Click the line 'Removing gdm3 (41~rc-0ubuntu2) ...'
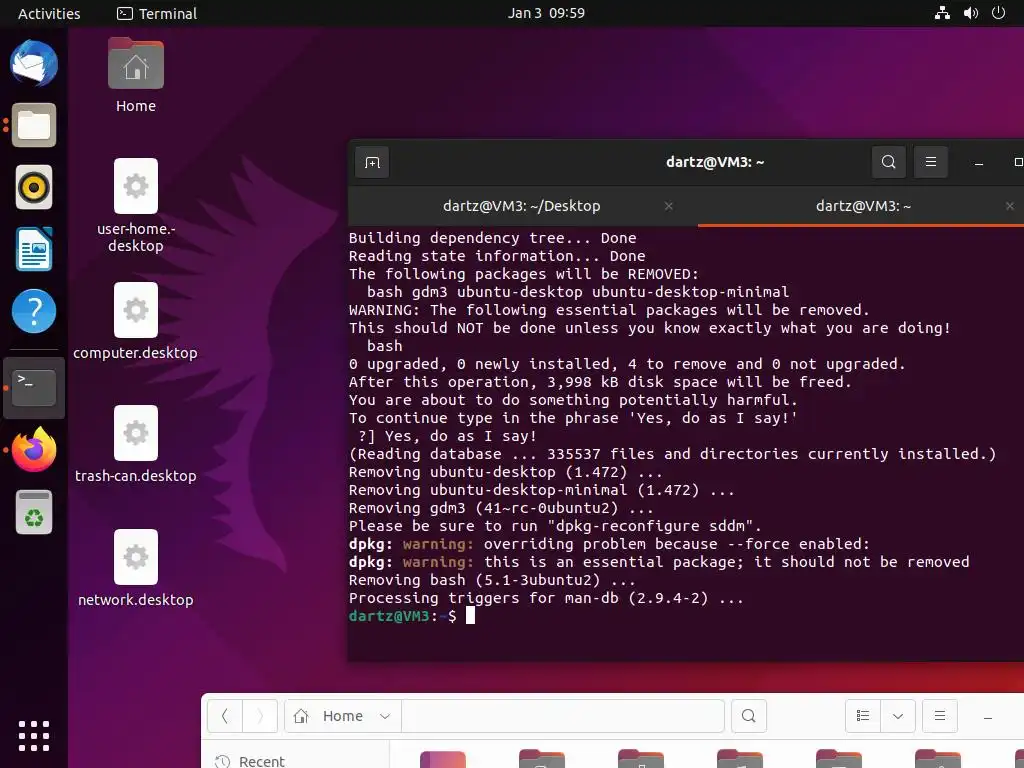This screenshot has height=768, width=1024. click(501, 508)
